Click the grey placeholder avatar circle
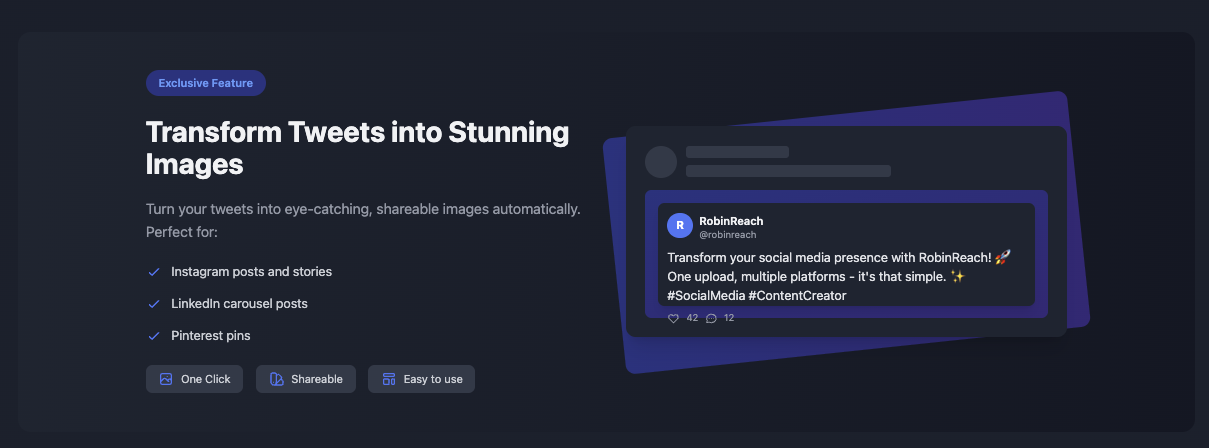The height and width of the screenshot is (448, 1209). click(x=661, y=162)
